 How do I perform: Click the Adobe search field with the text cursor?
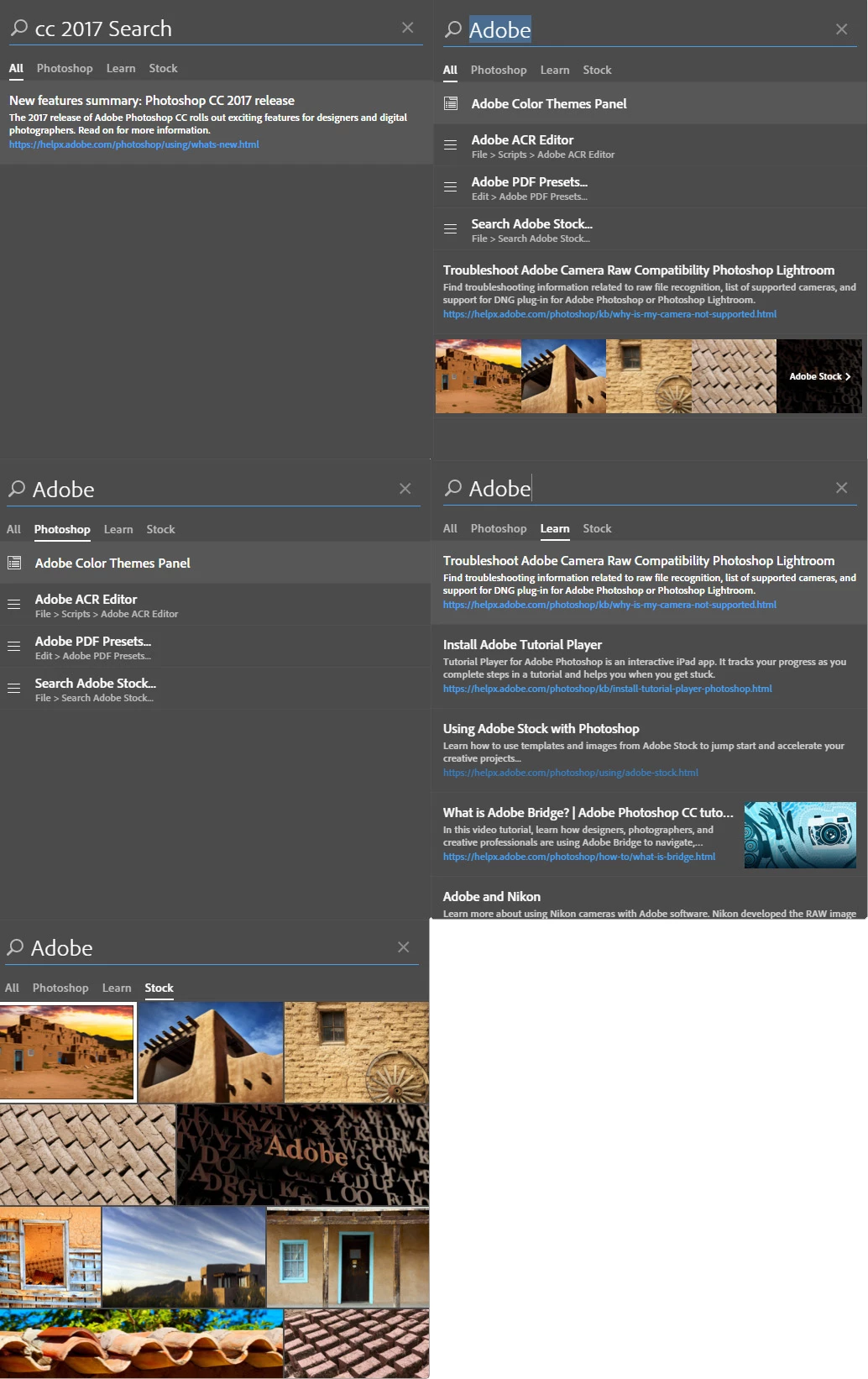[651, 488]
